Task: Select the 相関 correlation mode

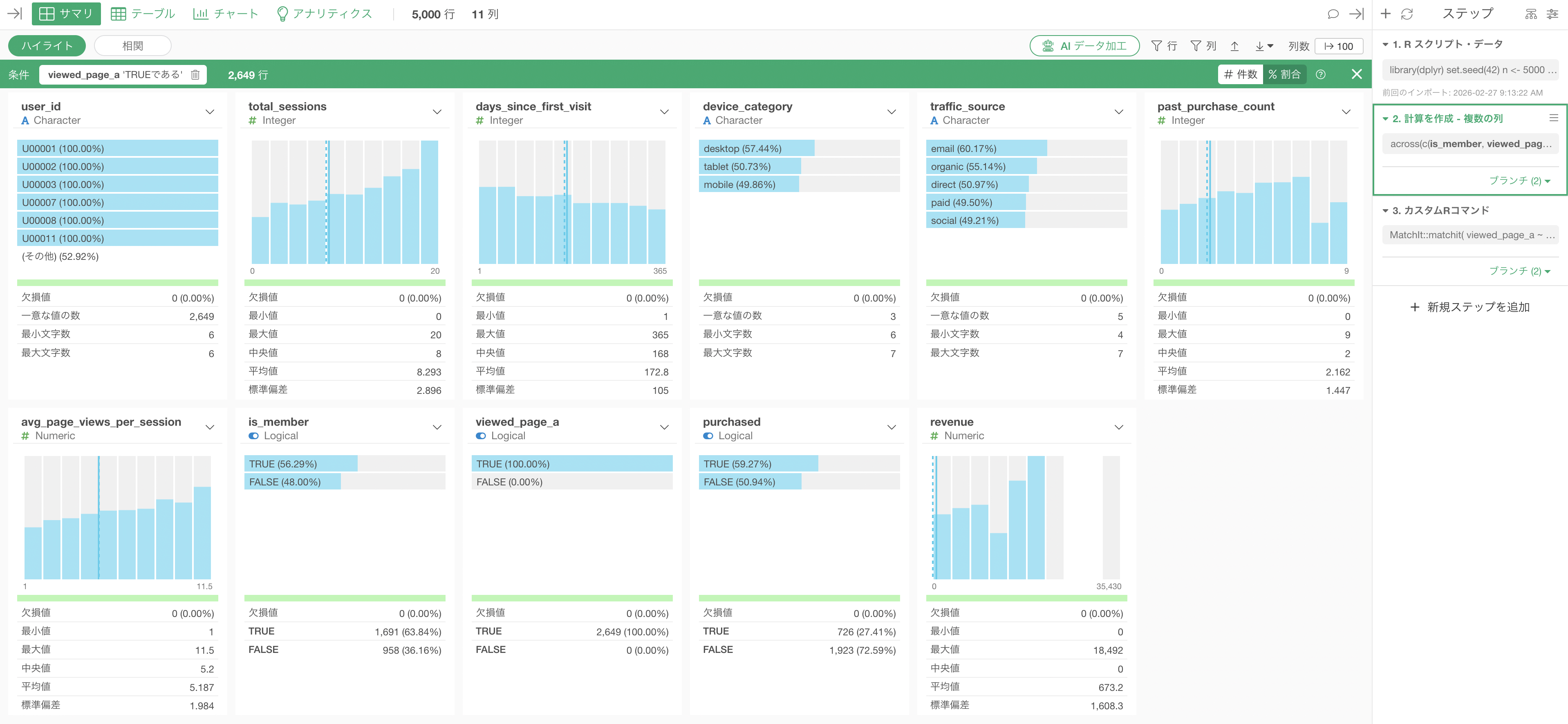Action: tap(133, 46)
